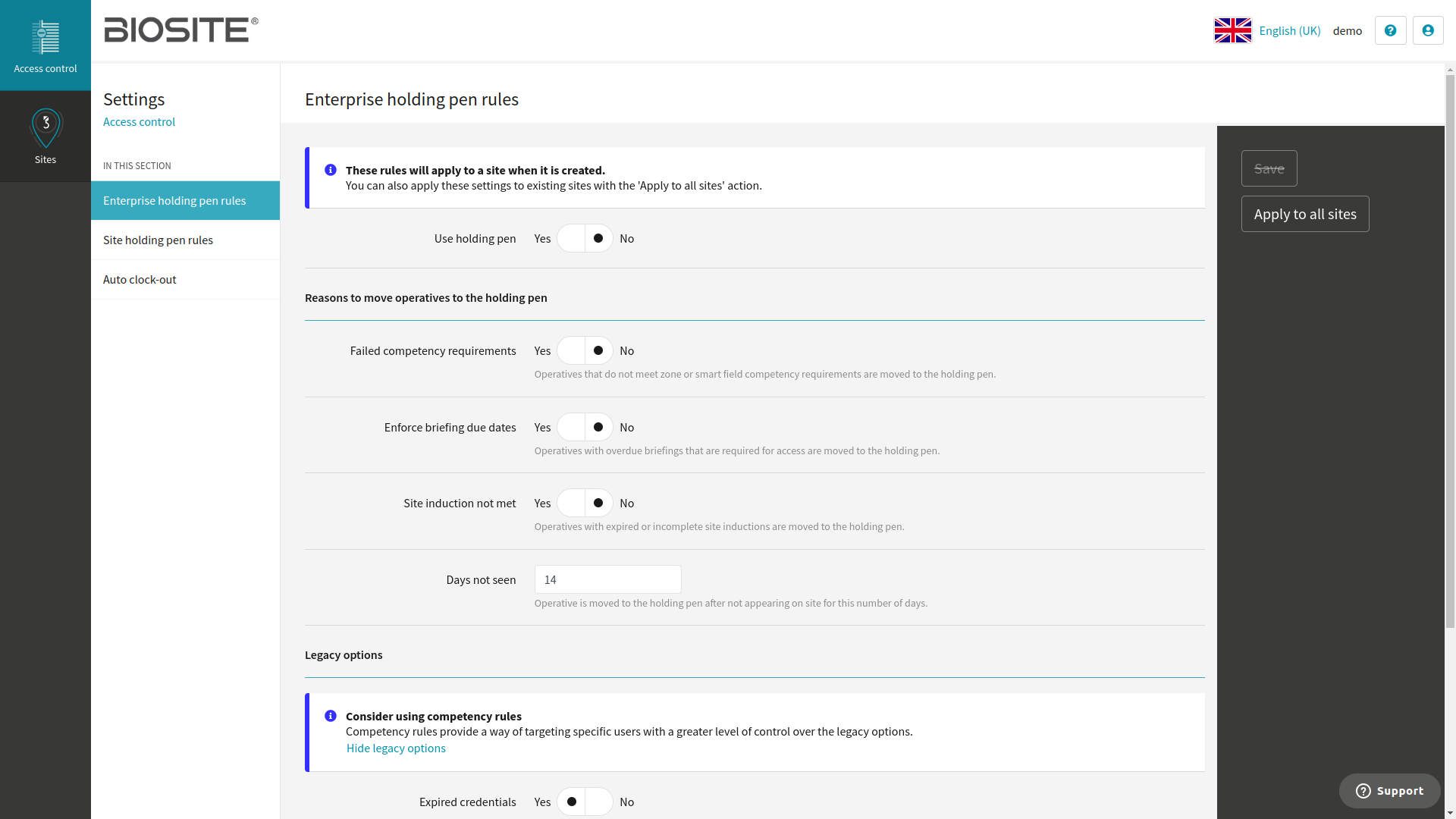Switch Failed competency requirements to Yes

click(571, 350)
